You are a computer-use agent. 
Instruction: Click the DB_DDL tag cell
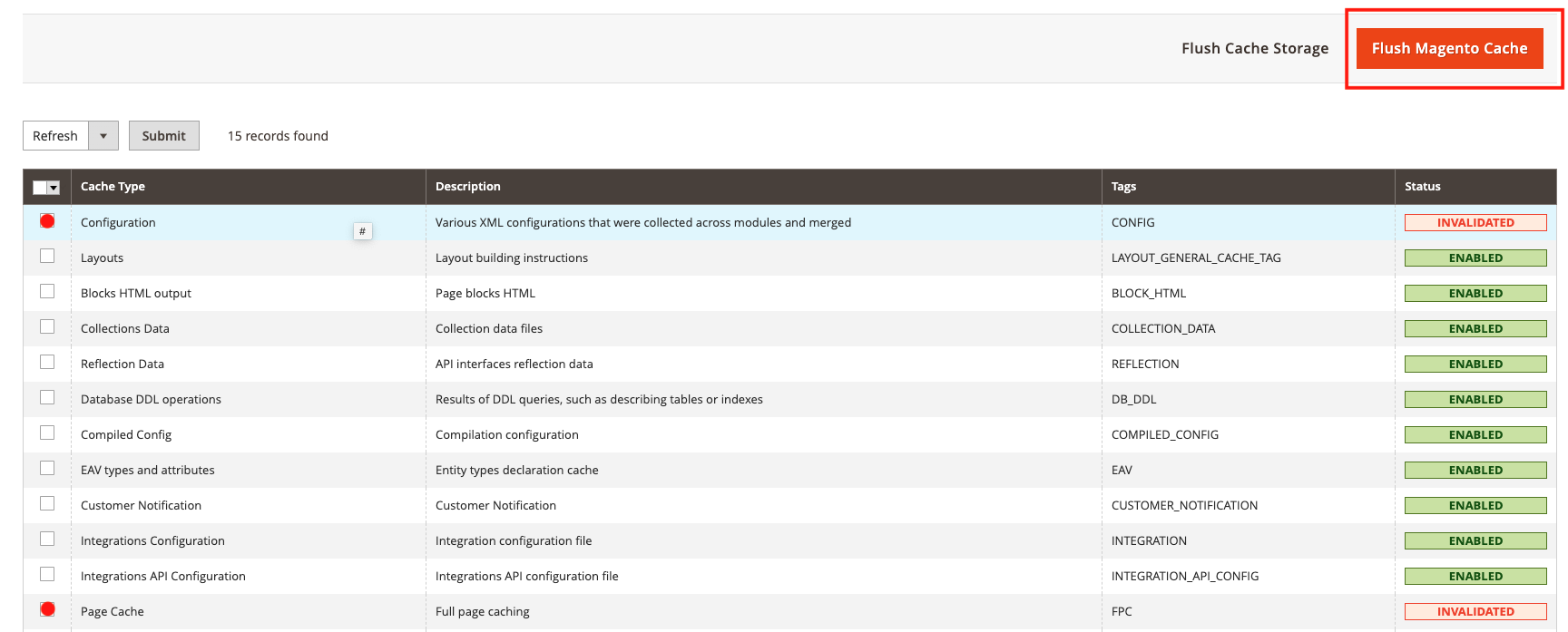click(1134, 400)
